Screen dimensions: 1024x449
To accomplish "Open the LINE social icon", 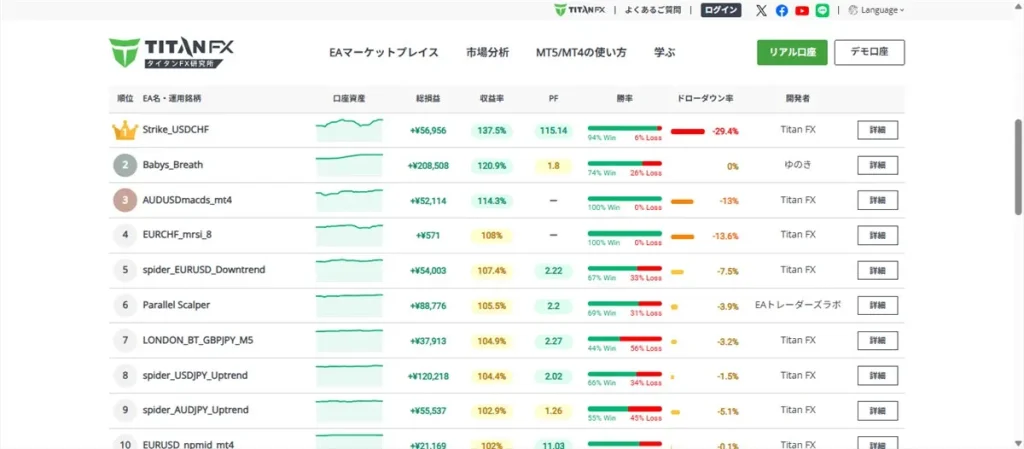I will click(x=822, y=10).
